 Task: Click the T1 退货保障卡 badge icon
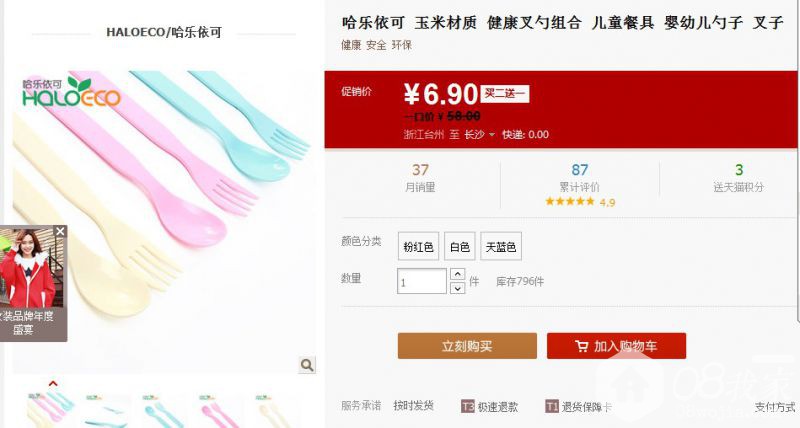coord(552,407)
